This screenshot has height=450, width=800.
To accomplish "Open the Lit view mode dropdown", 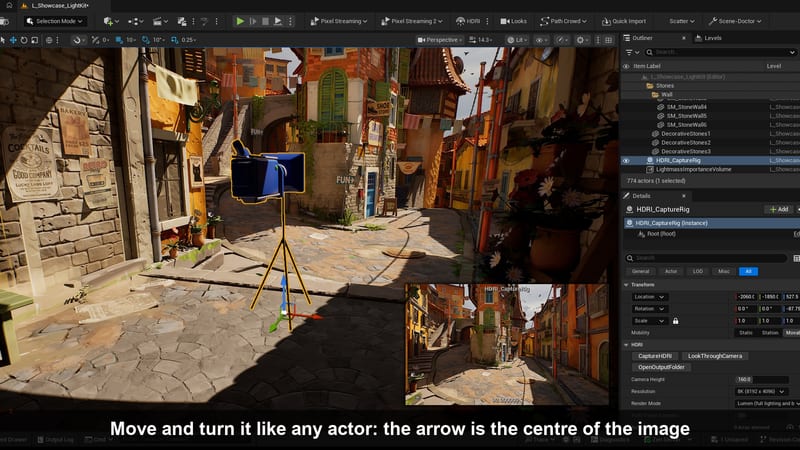I will coord(517,40).
